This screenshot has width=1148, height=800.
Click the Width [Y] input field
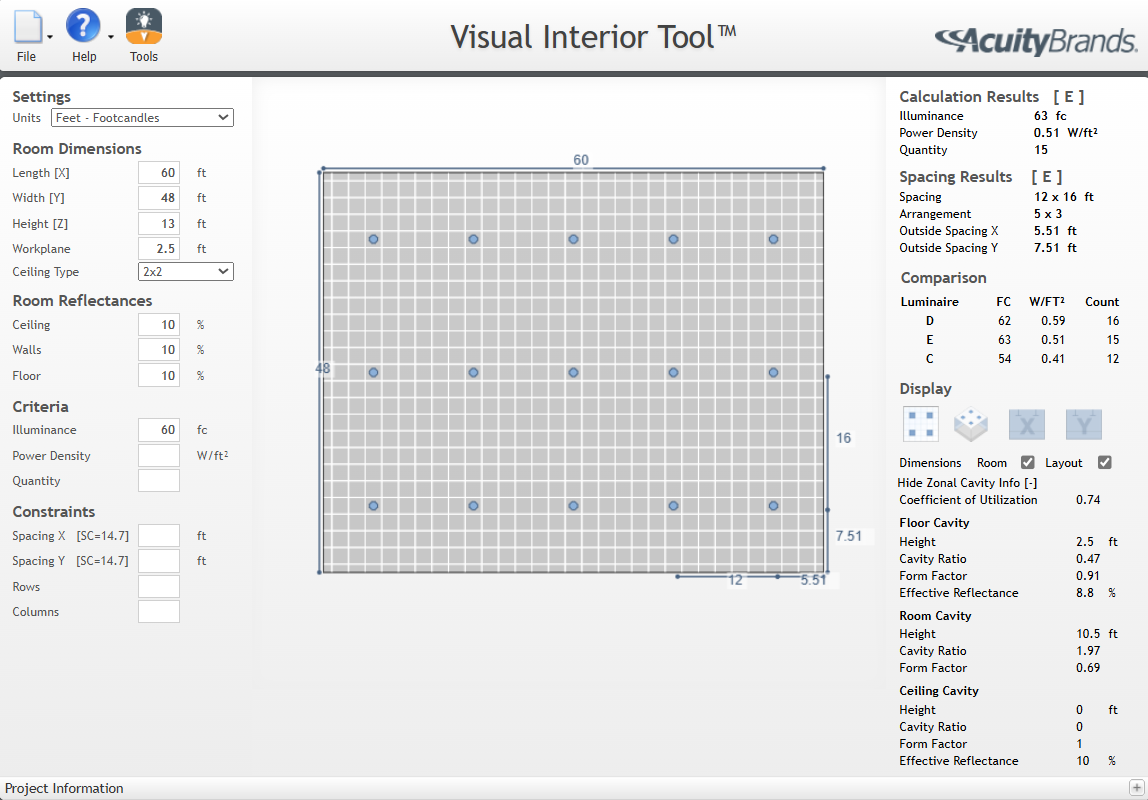click(x=159, y=198)
